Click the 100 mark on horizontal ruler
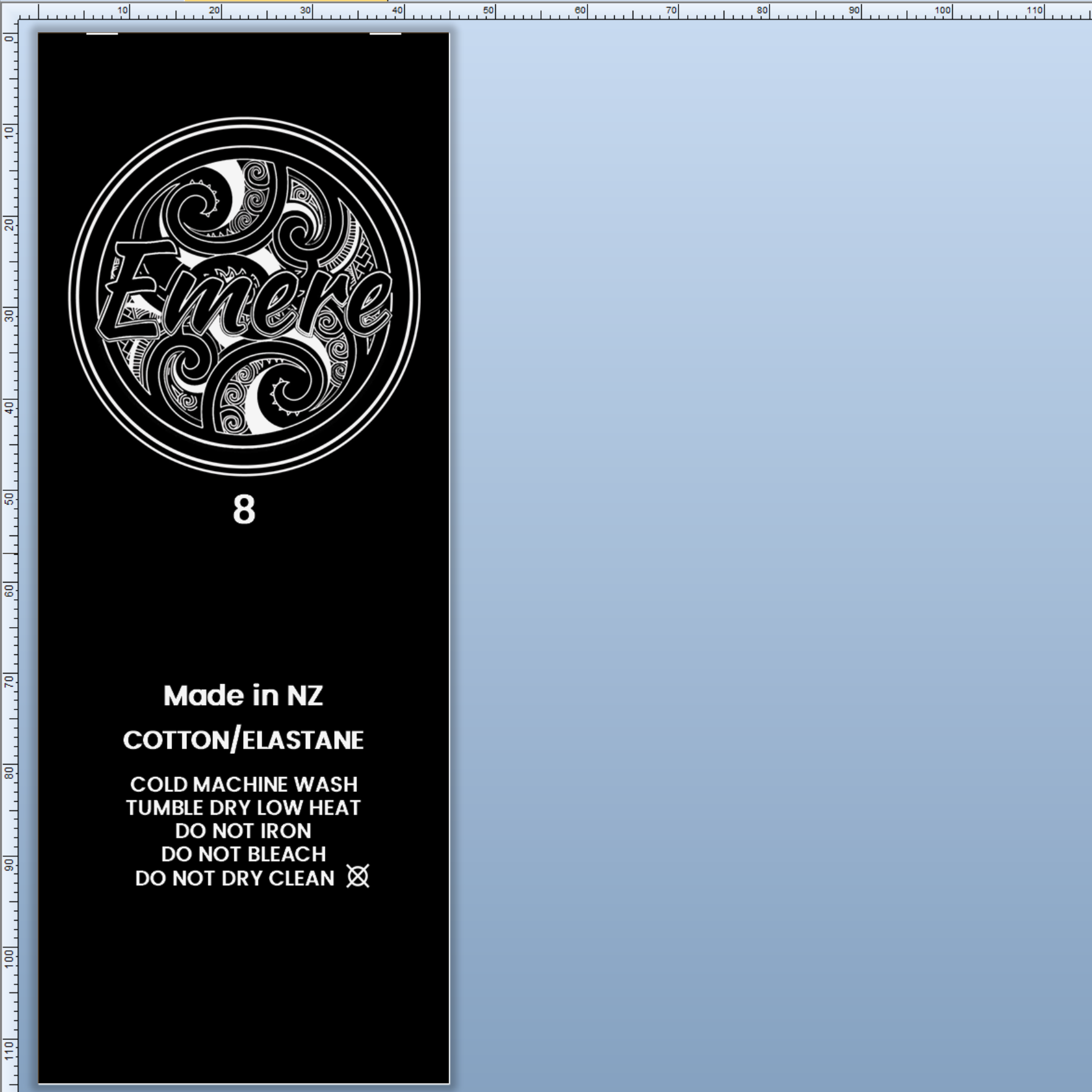This screenshot has height=1092, width=1092. (x=951, y=11)
